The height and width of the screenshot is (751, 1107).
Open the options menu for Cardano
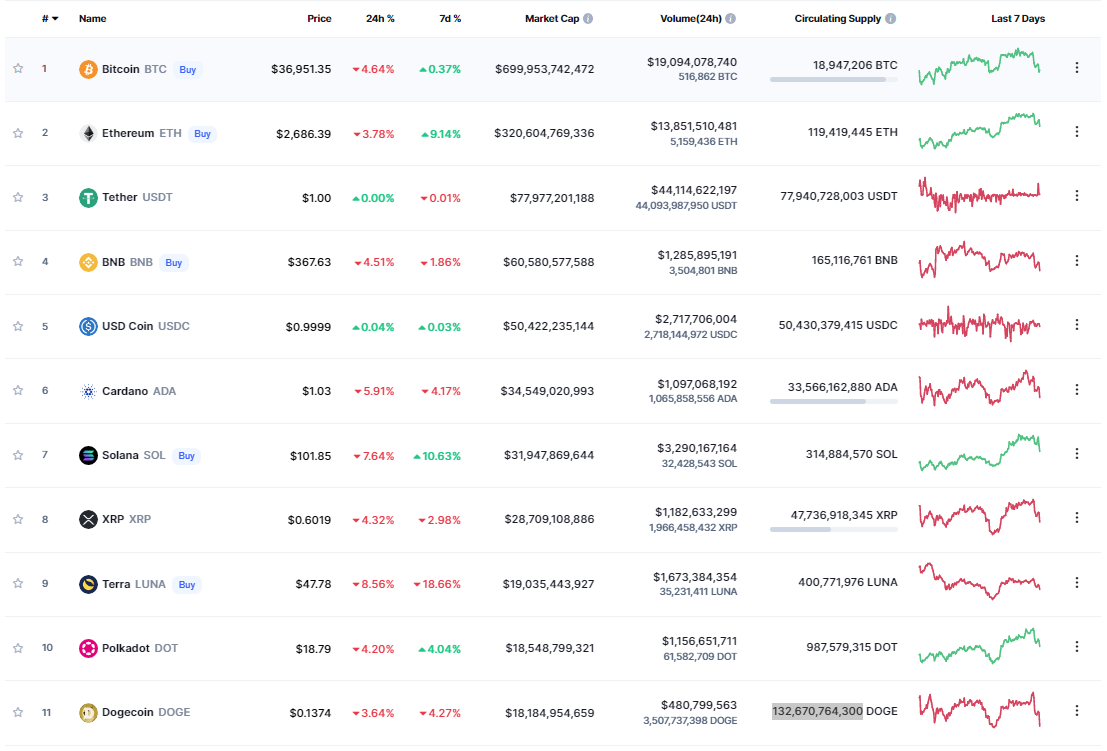tap(1077, 389)
